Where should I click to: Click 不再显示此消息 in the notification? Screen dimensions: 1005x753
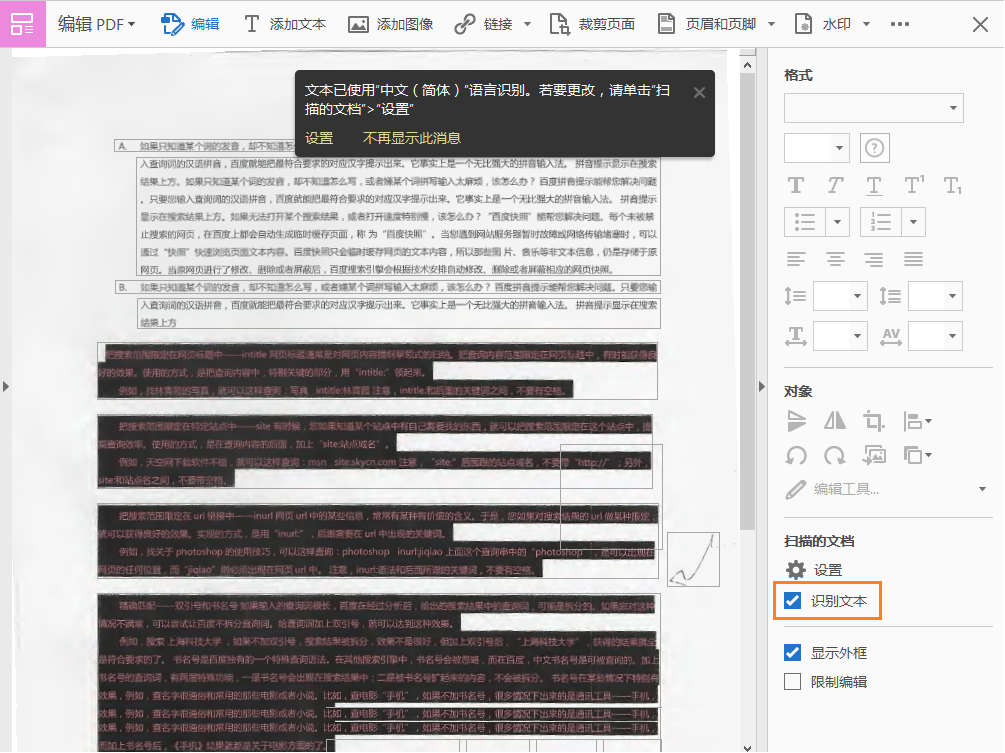[411, 138]
